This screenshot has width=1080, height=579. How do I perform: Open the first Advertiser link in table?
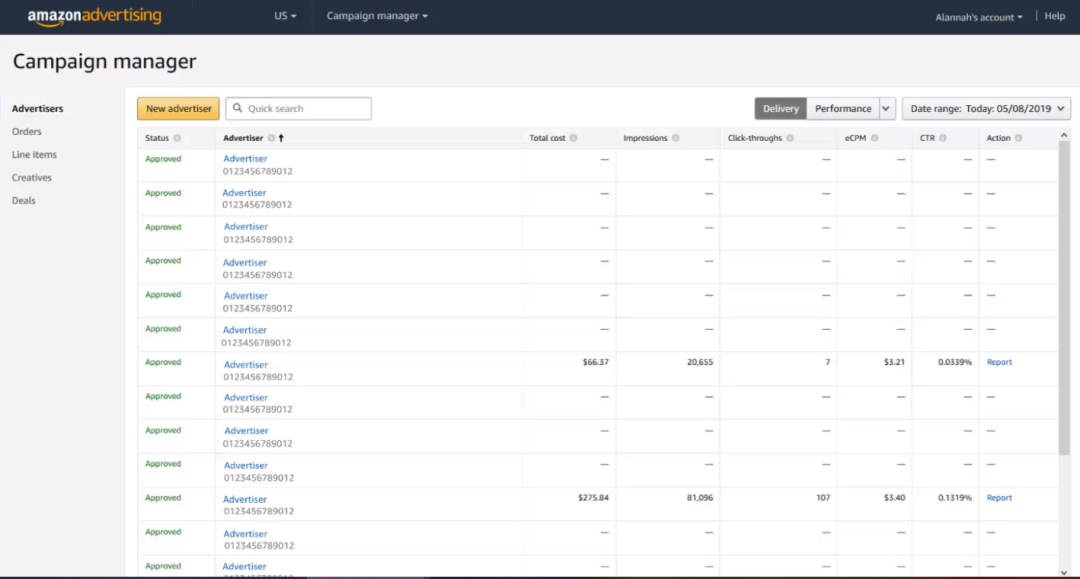coord(245,158)
